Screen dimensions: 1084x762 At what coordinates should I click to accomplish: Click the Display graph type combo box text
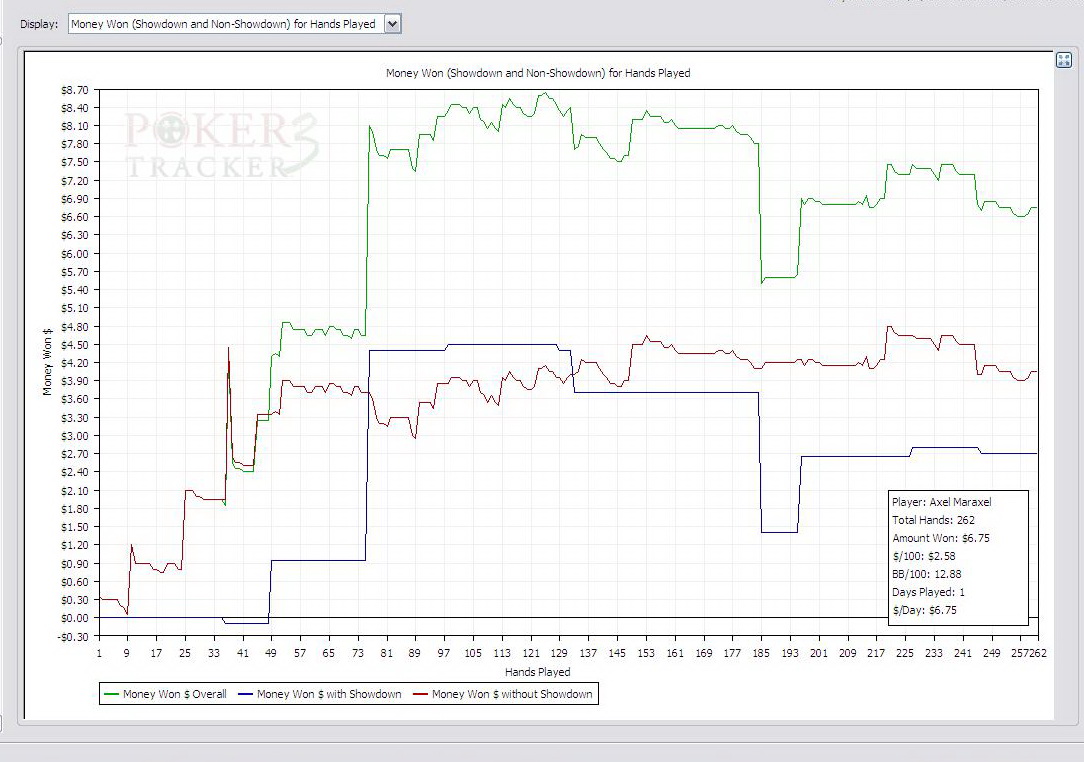(x=225, y=24)
